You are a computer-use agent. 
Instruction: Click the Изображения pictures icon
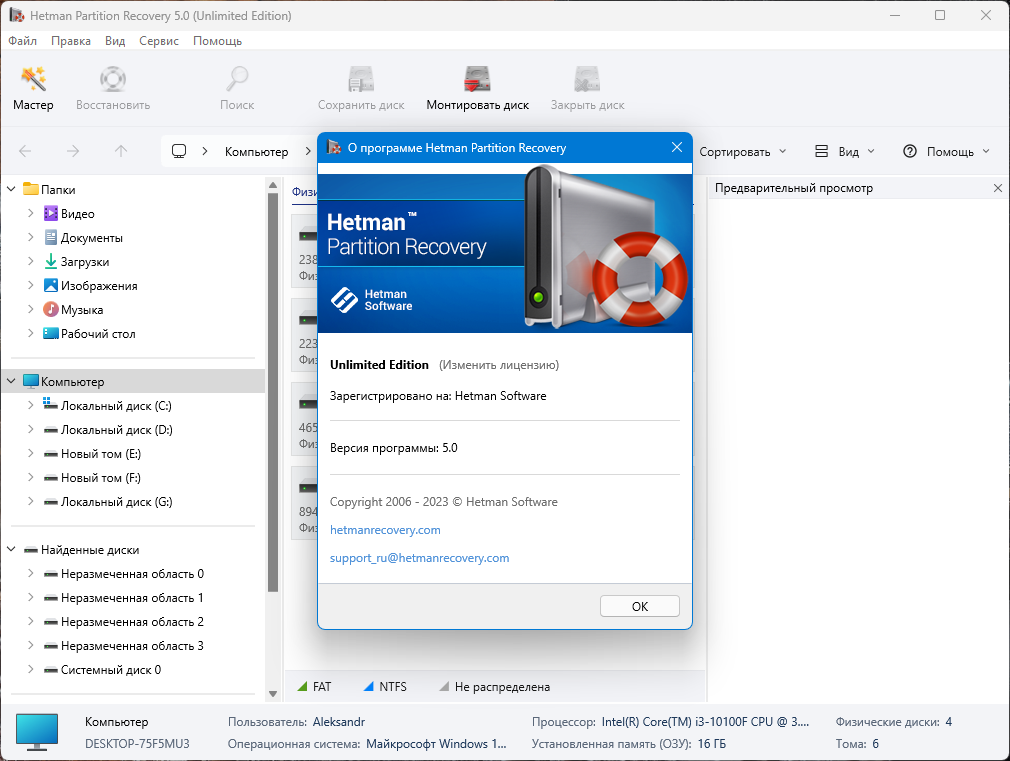(51, 285)
